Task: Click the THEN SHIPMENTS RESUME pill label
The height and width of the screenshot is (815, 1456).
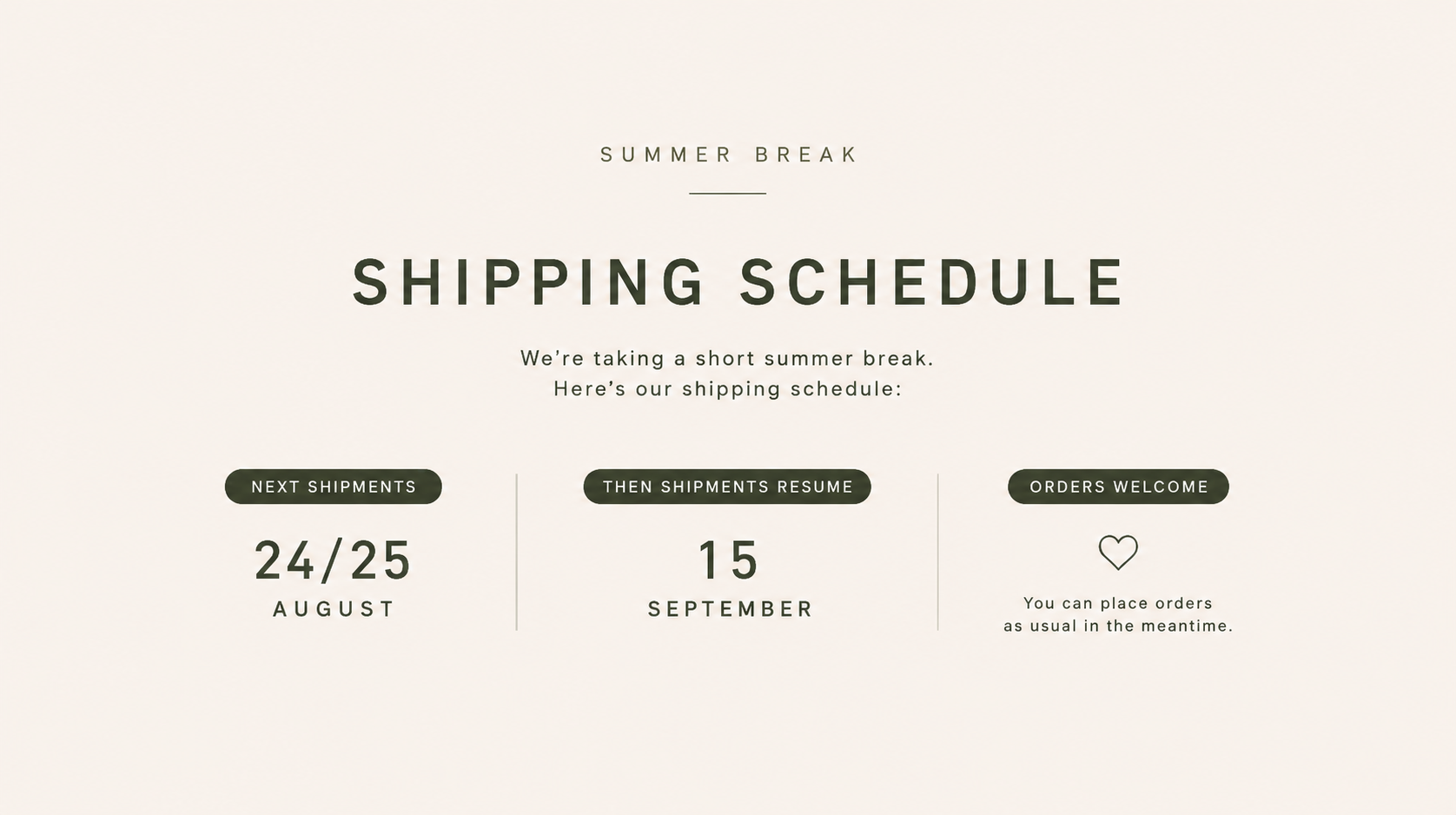Action: [x=727, y=487]
